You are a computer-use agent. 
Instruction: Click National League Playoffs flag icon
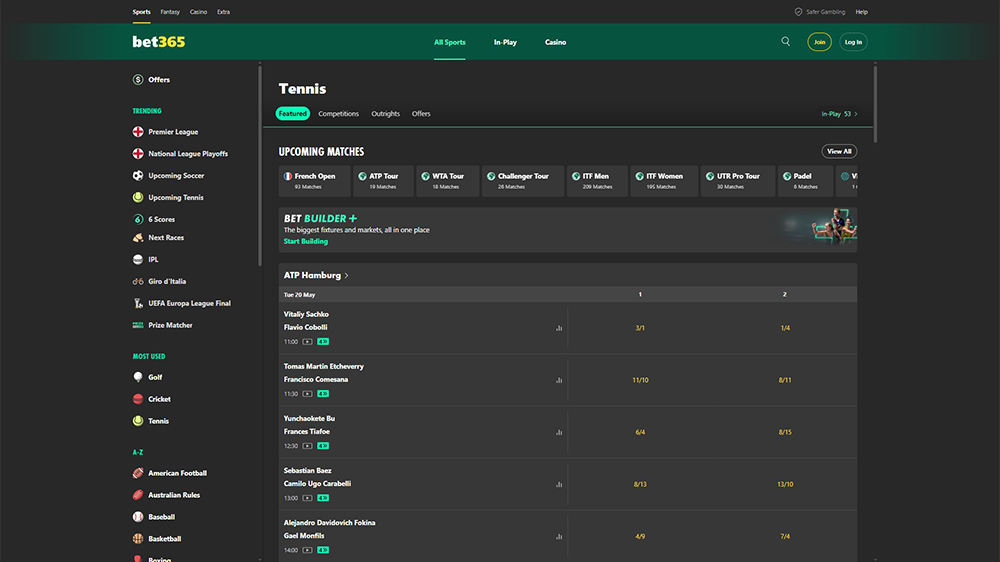(x=138, y=154)
